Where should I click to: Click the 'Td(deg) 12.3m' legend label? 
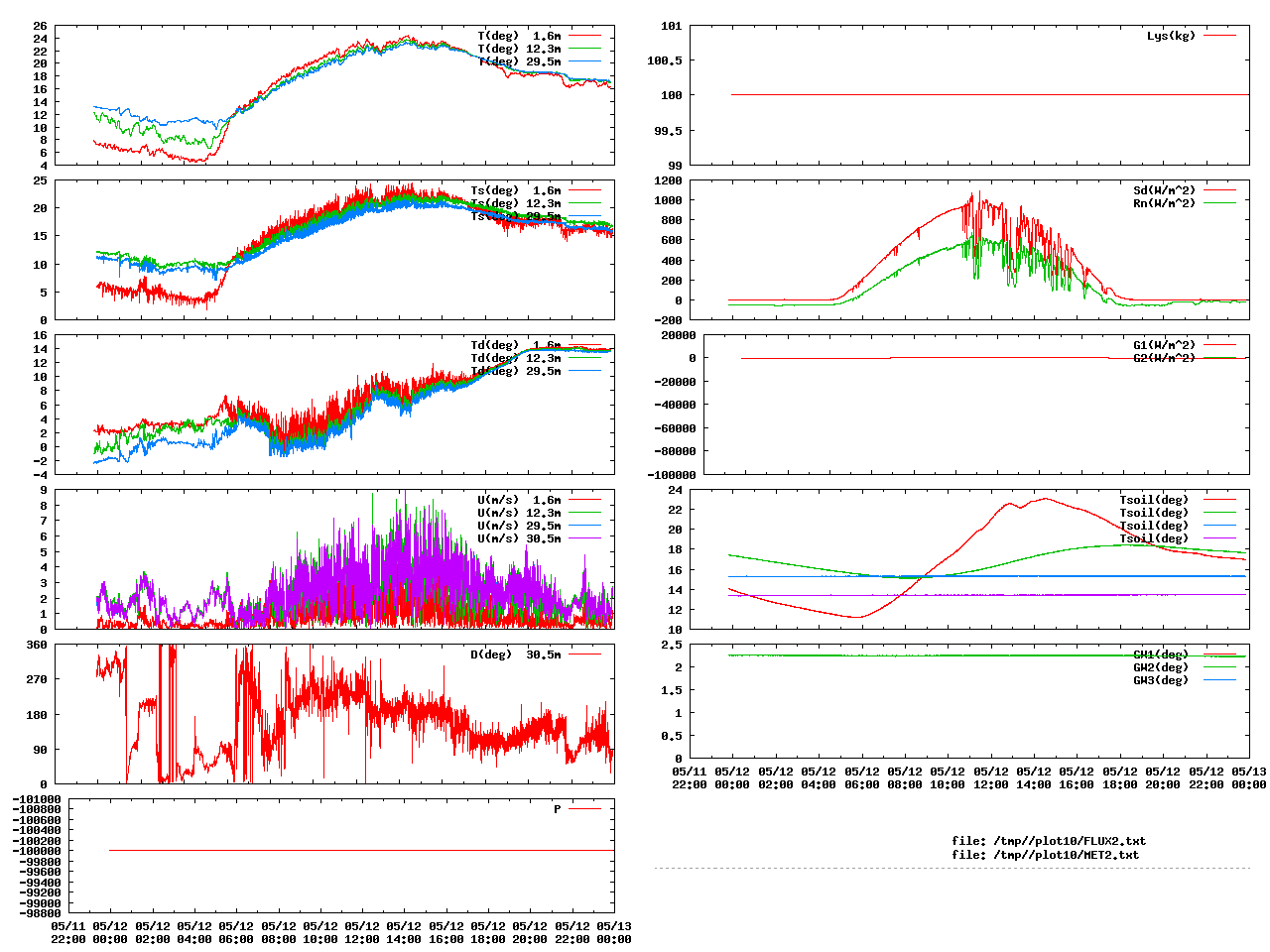click(515, 358)
